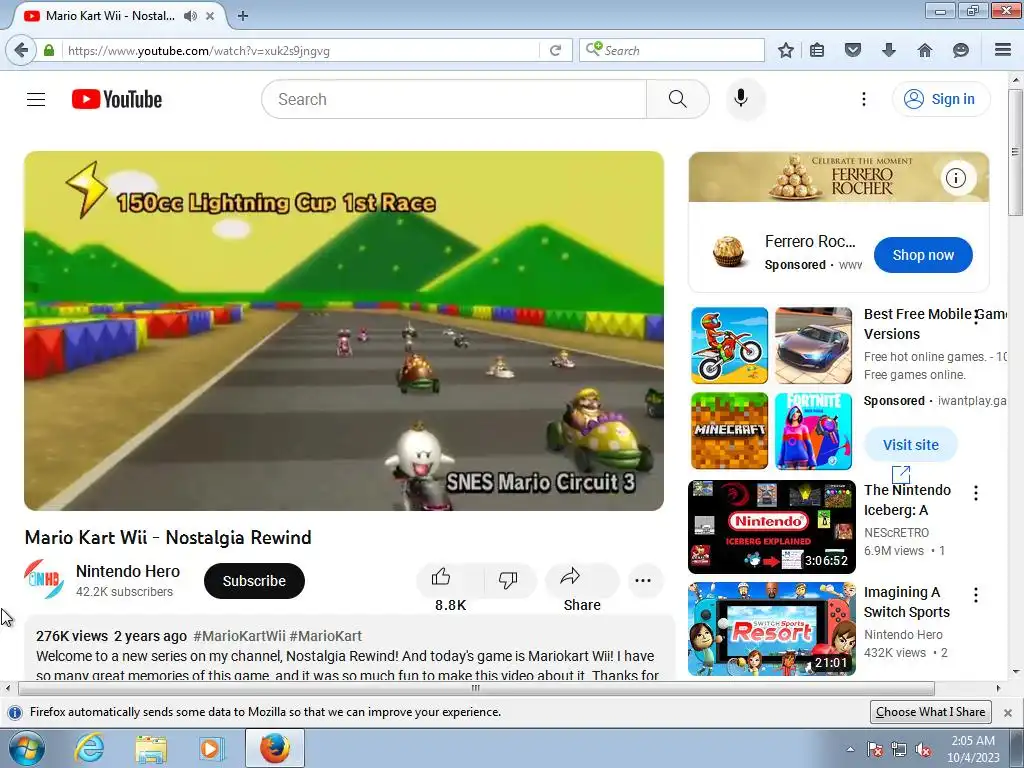Click Shop now on Ferrero Rocher ad
The width and height of the screenshot is (1024, 768).
(923, 255)
